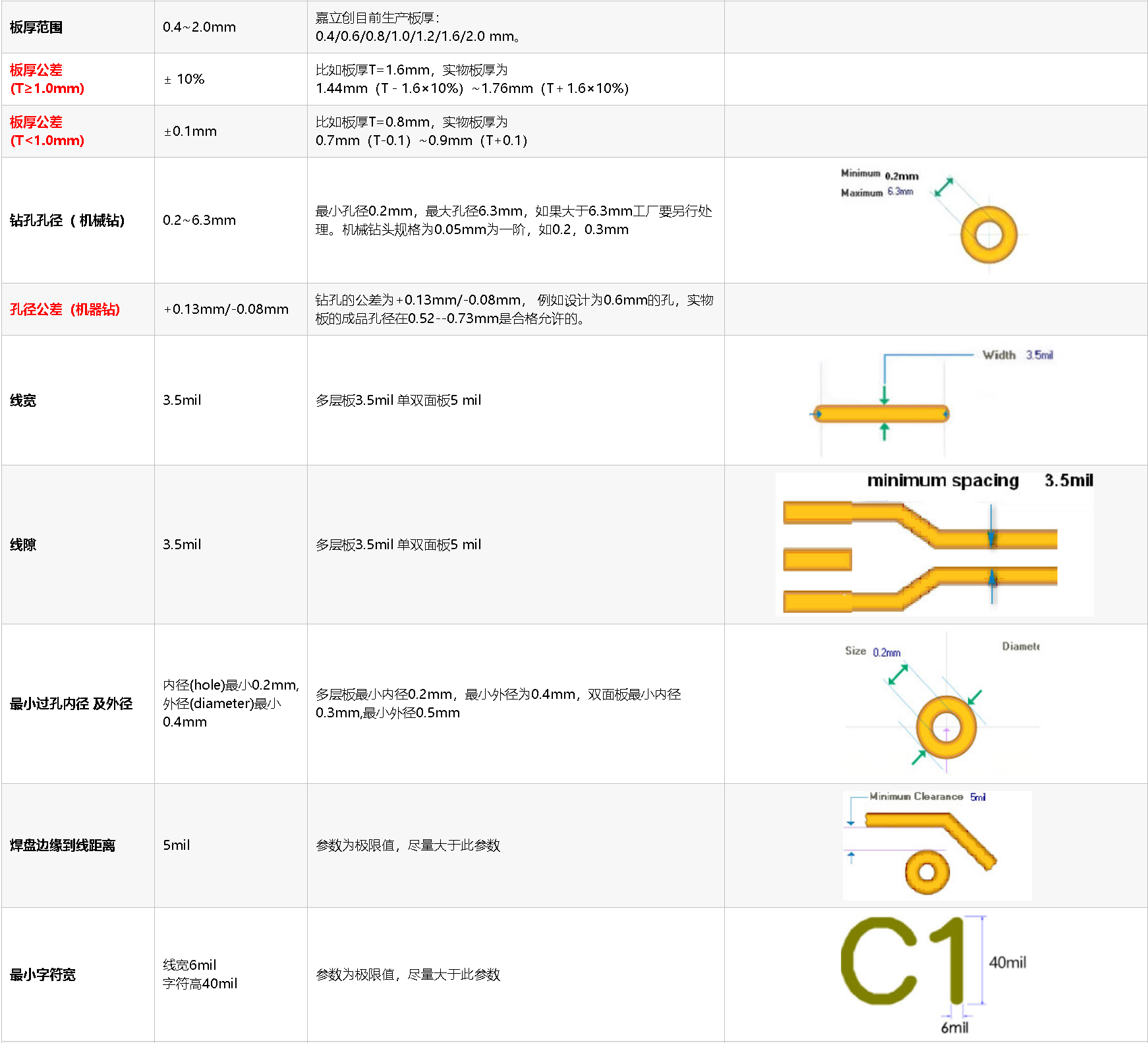1148x1043 pixels.
Task: Click the via size and diameter diagram
Action: (x=942, y=703)
